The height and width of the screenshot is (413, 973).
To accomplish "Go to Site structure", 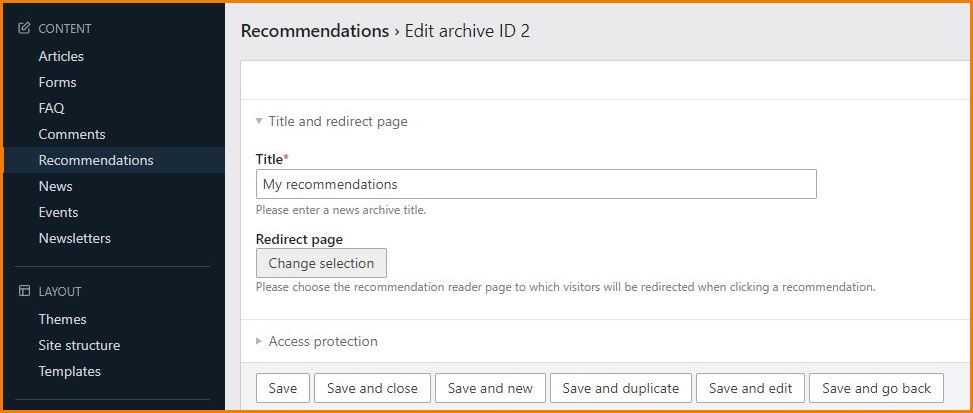I will pos(79,345).
